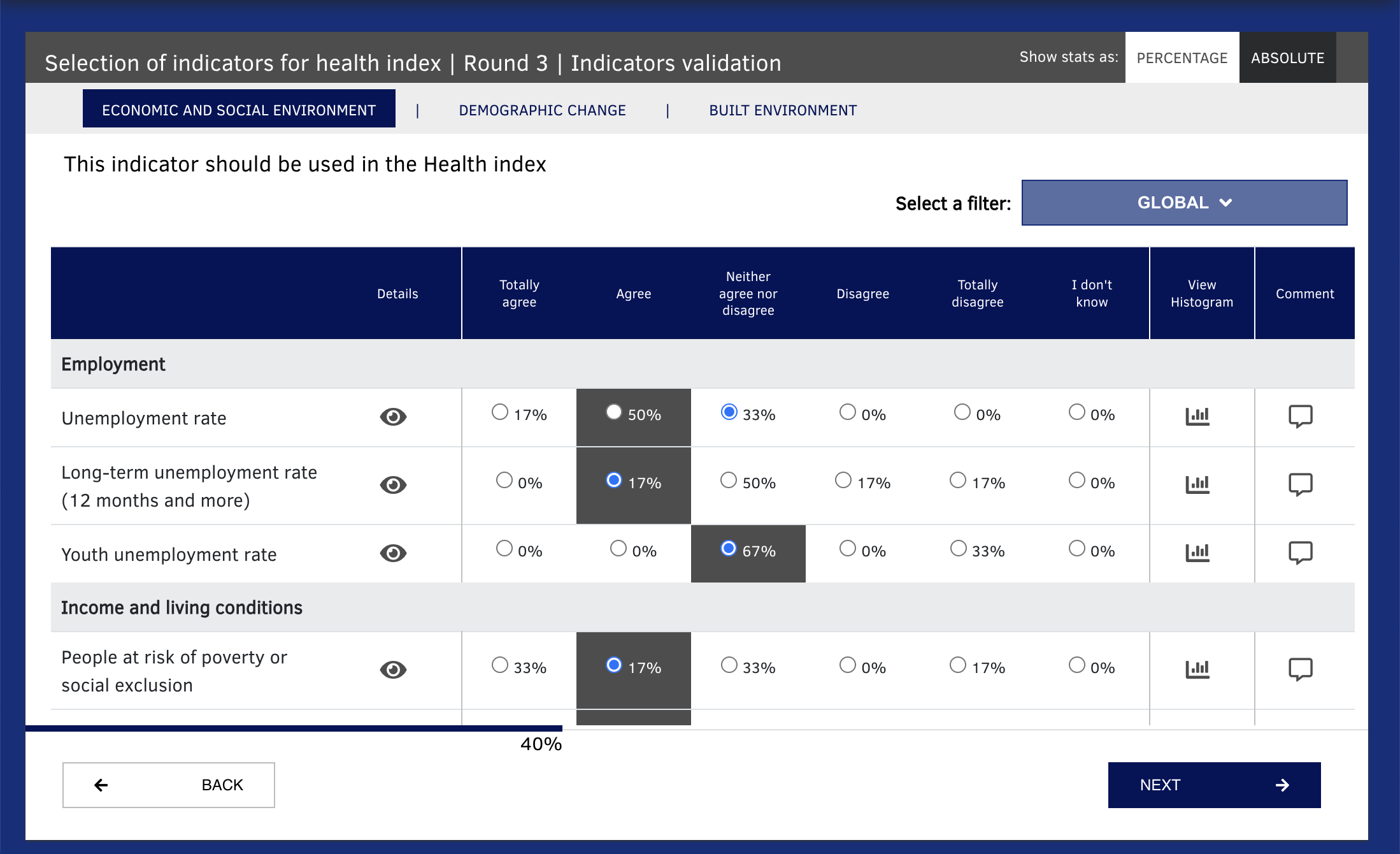Click the Details column header
Viewport: 1400px width, 854px height.
coord(397,294)
